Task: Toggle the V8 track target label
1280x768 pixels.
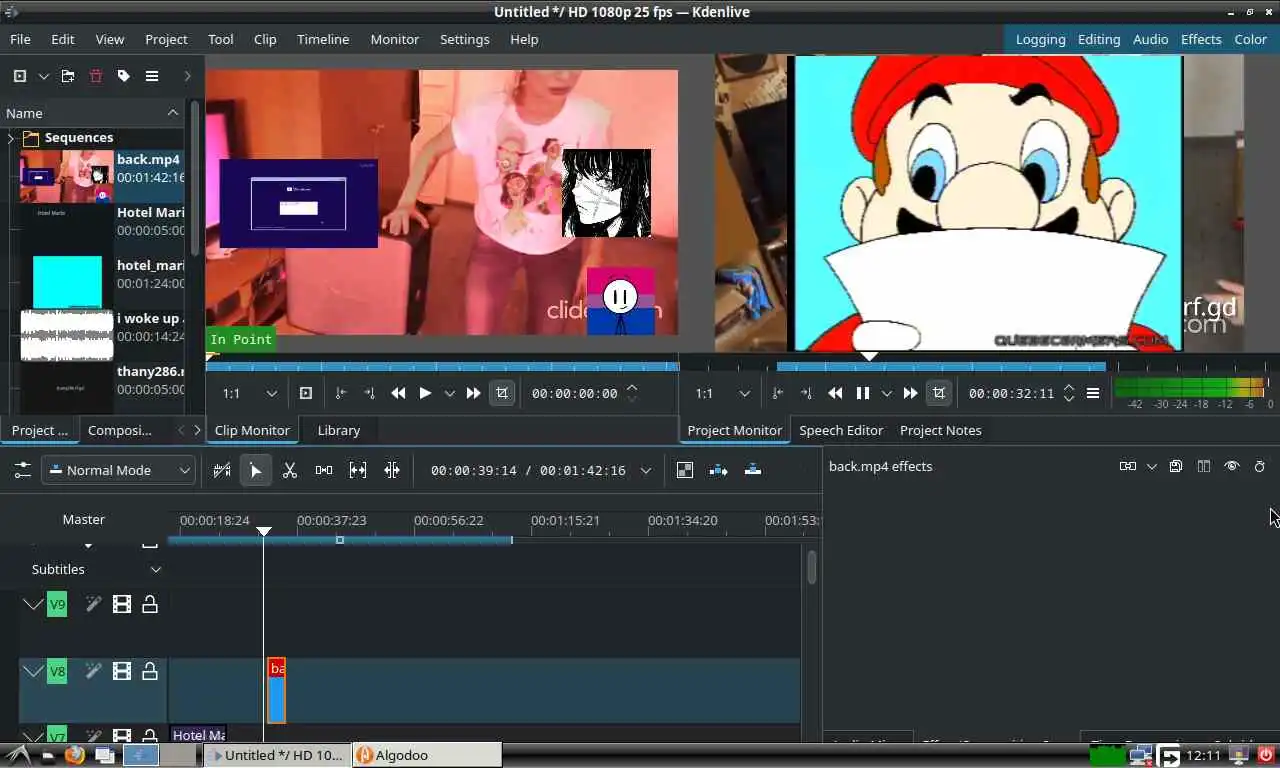Action: (57, 672)
